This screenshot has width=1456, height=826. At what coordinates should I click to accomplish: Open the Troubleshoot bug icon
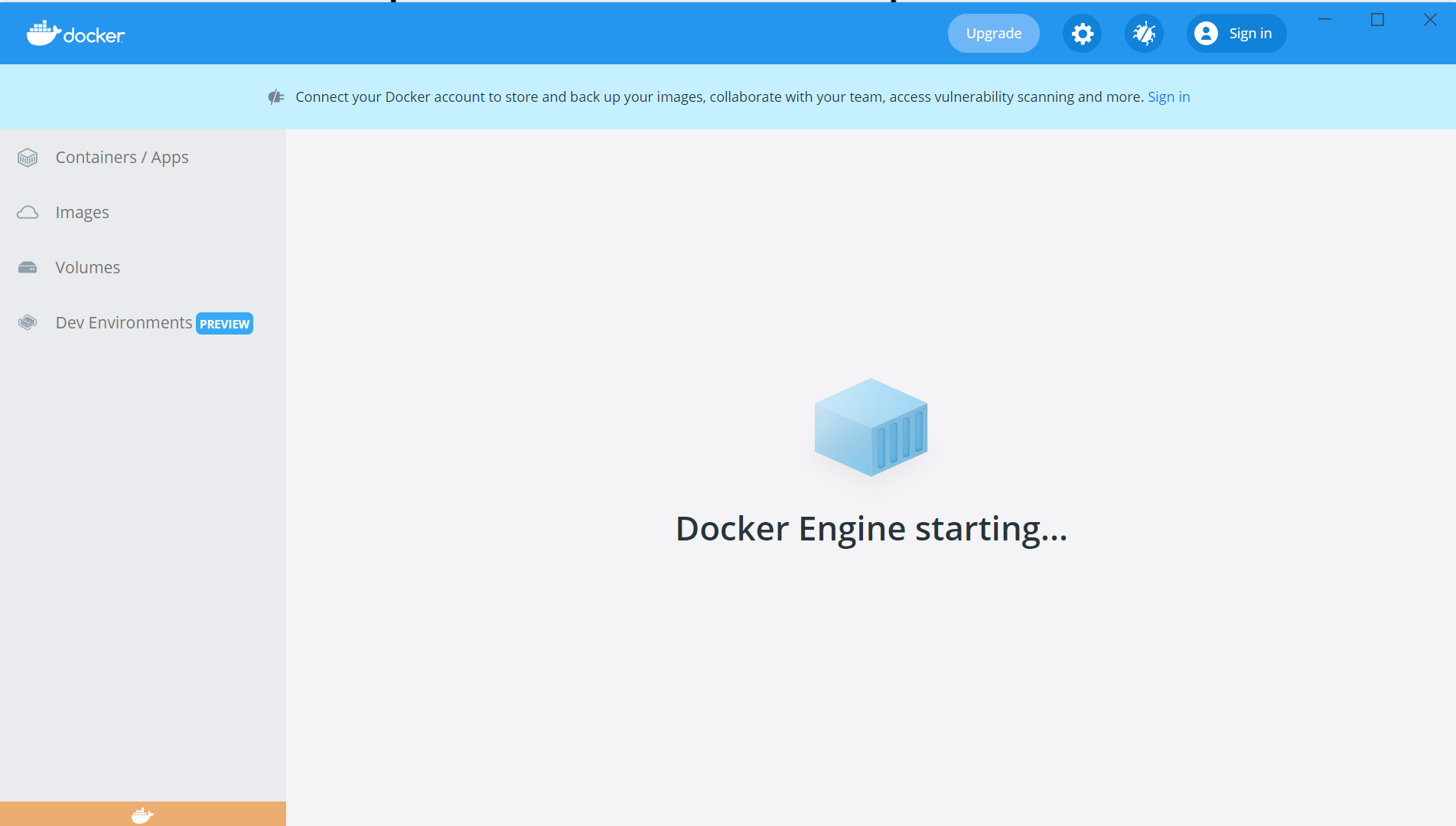(x=1144, y=34)
